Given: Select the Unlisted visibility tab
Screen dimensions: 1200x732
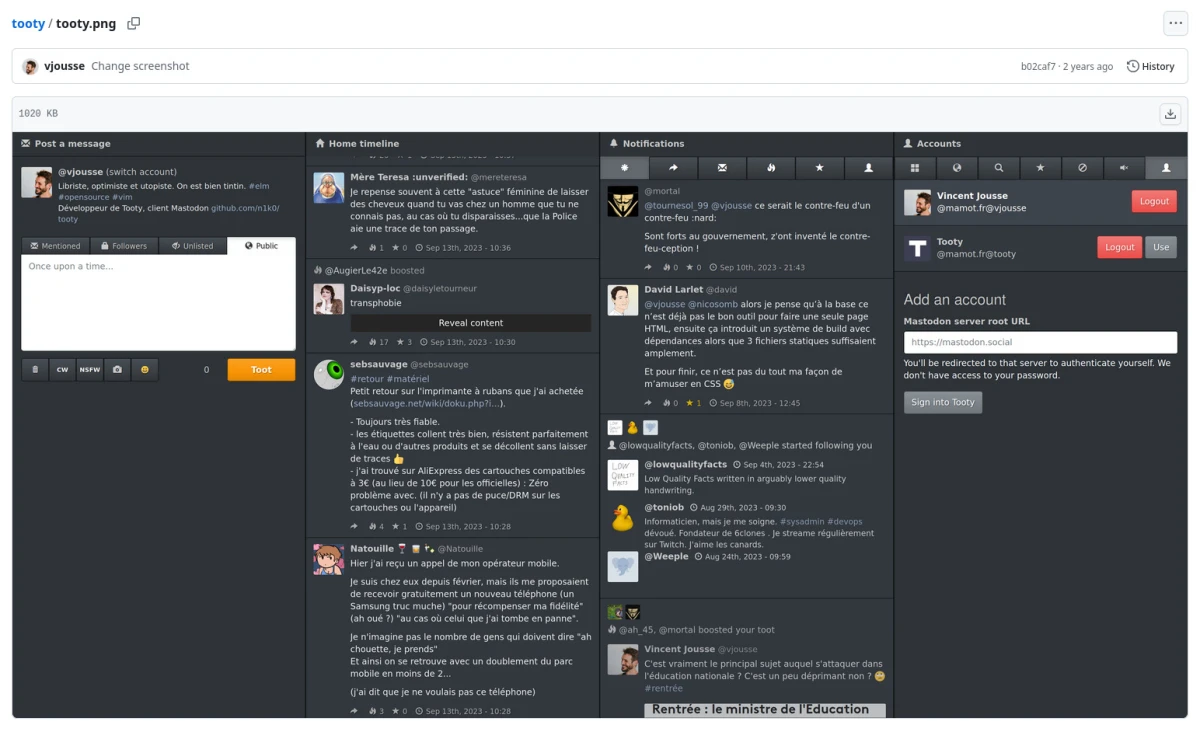Looking at the screenshot, I should (192, 245).
